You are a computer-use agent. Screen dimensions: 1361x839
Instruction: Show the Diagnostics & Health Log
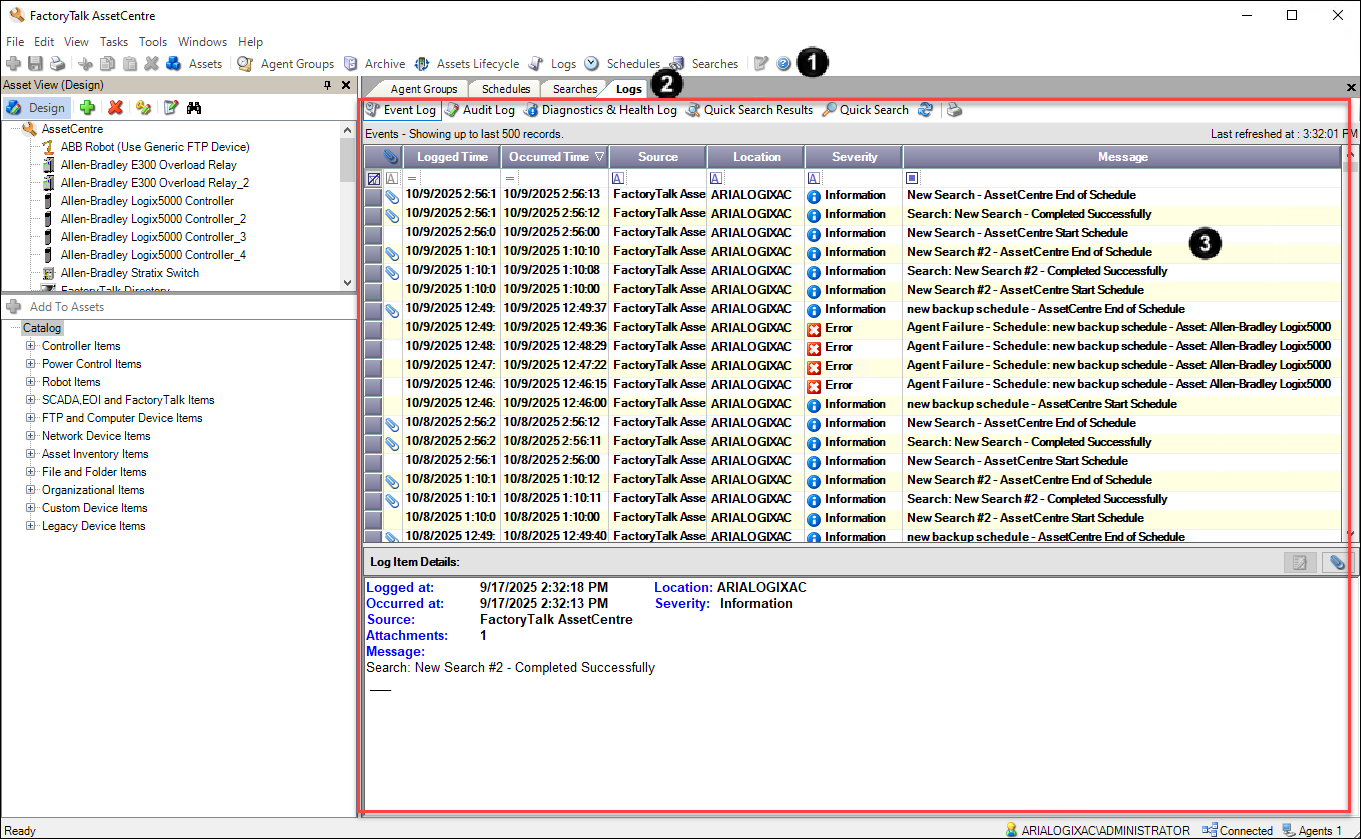(x=600, y=110)
